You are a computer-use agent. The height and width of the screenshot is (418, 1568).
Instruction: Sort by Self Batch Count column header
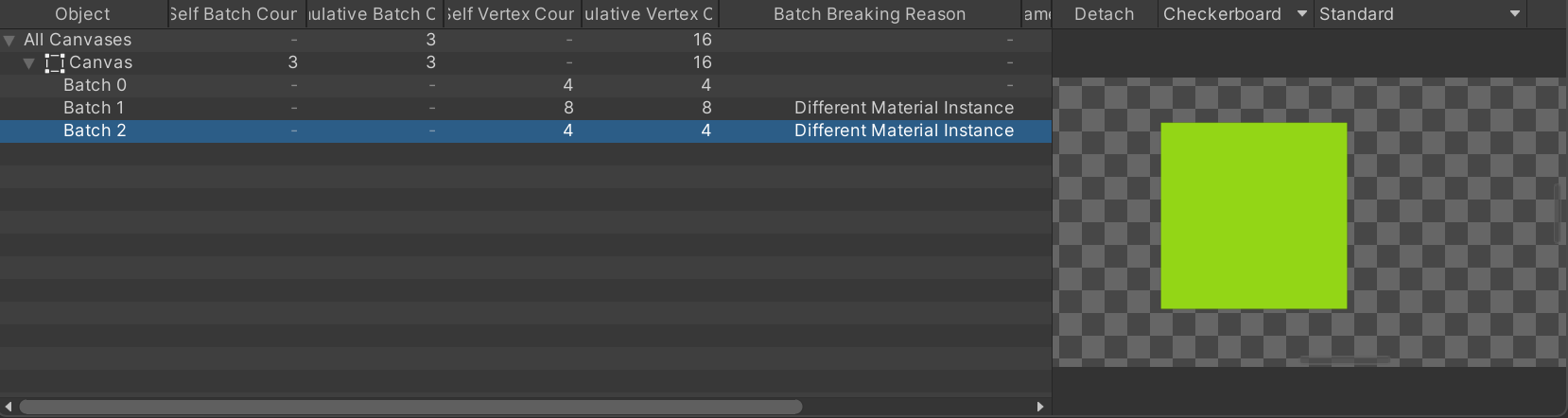click(x=236, y=14)
